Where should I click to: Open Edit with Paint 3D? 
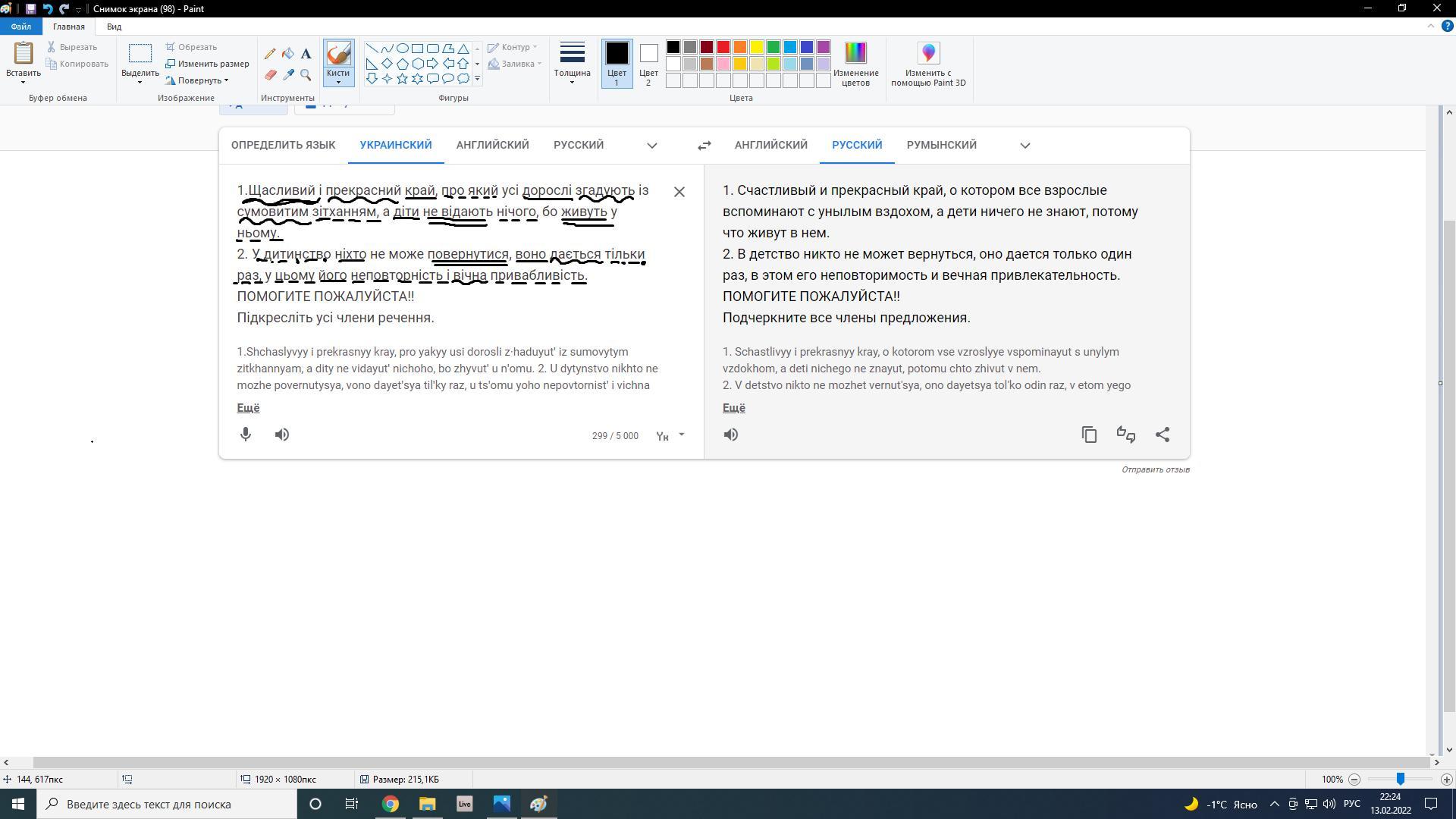point(928,54)
